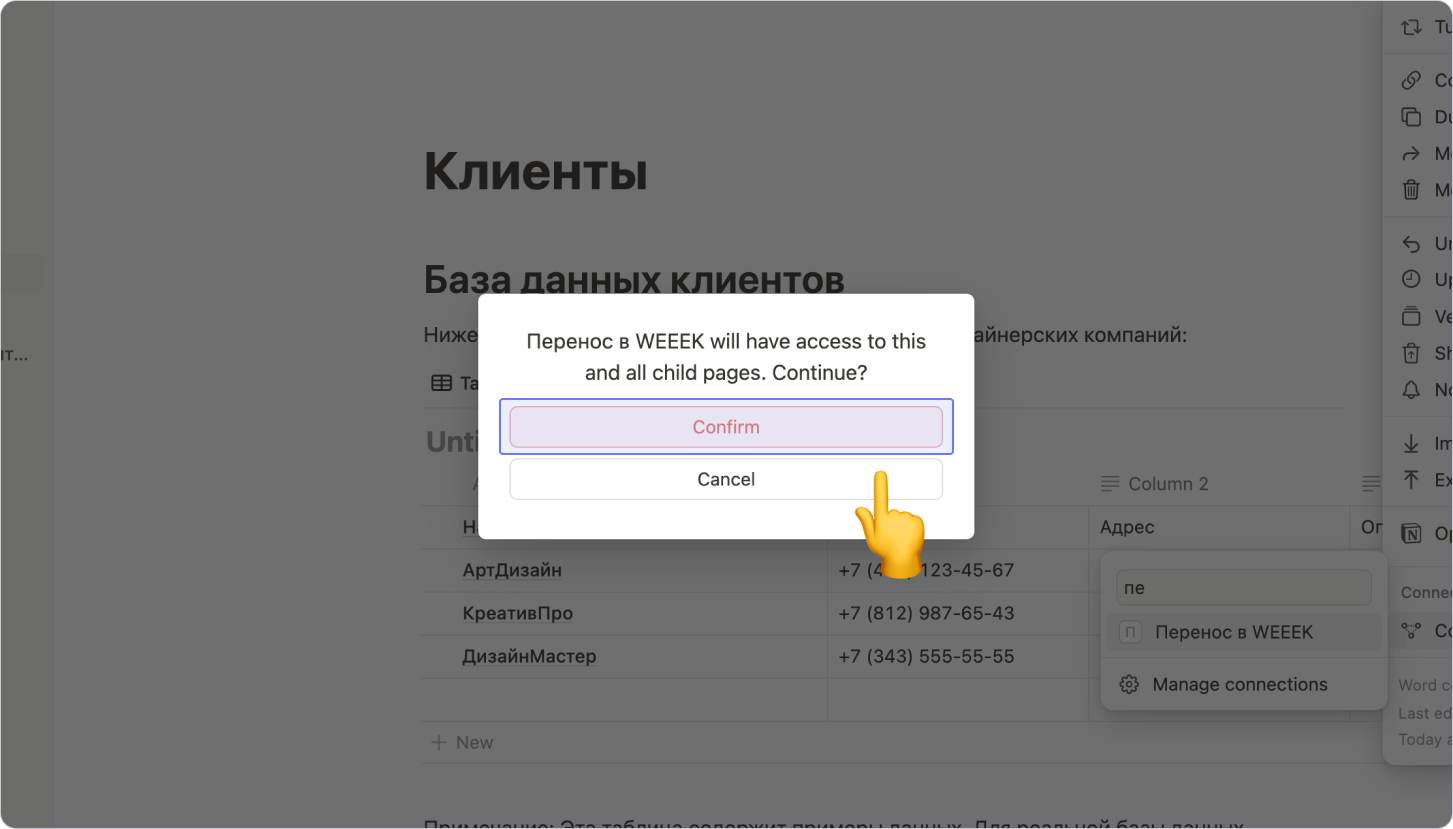Open the Column 2 header
The height and width of the screenshot is (829, 1453).
pos(1167,484)
